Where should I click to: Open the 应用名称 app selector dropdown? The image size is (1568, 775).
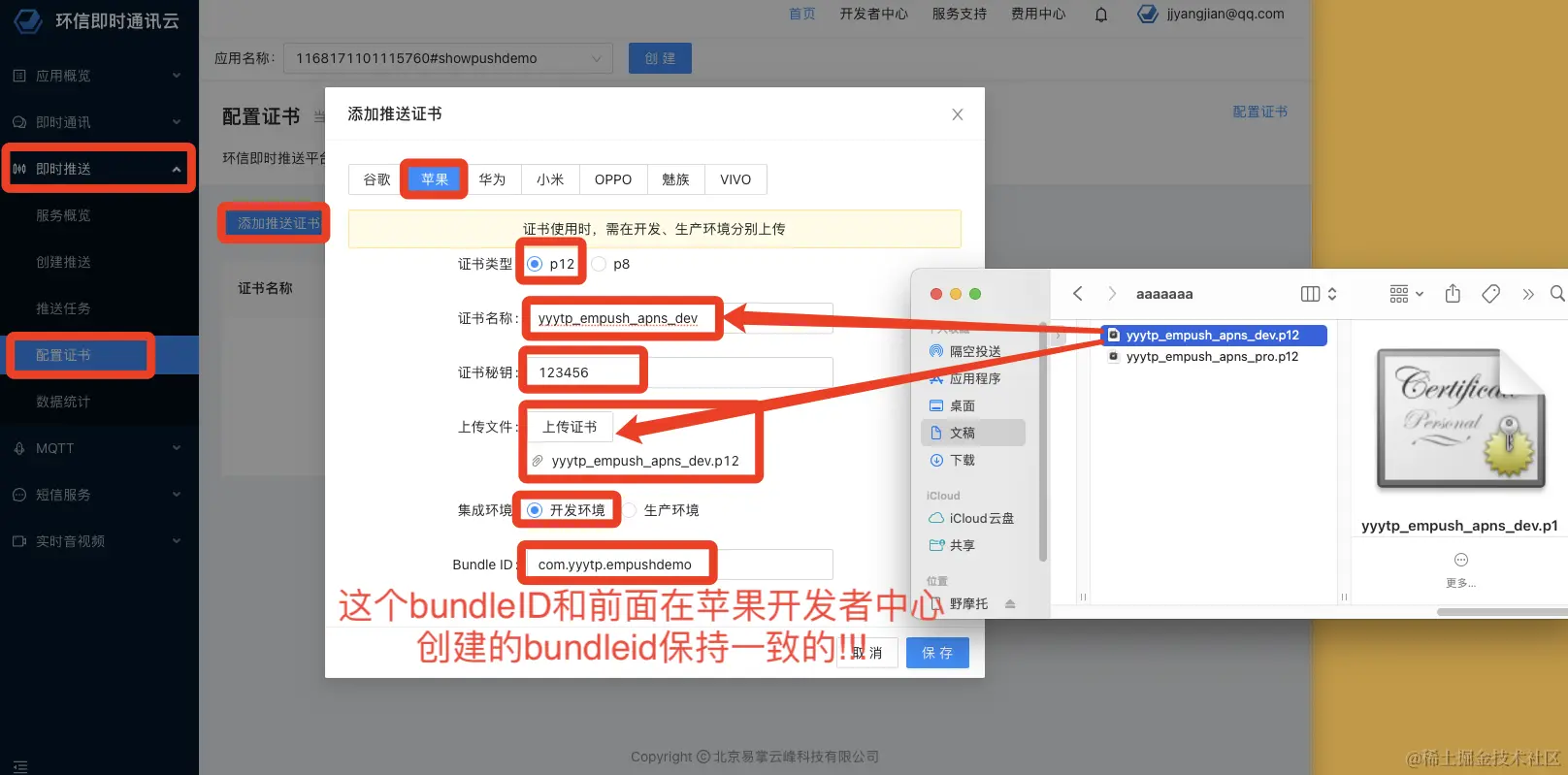pos(448,58)
